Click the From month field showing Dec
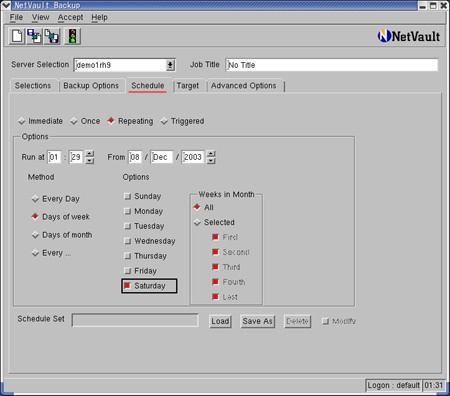450x396 pixels. [162, 157]
